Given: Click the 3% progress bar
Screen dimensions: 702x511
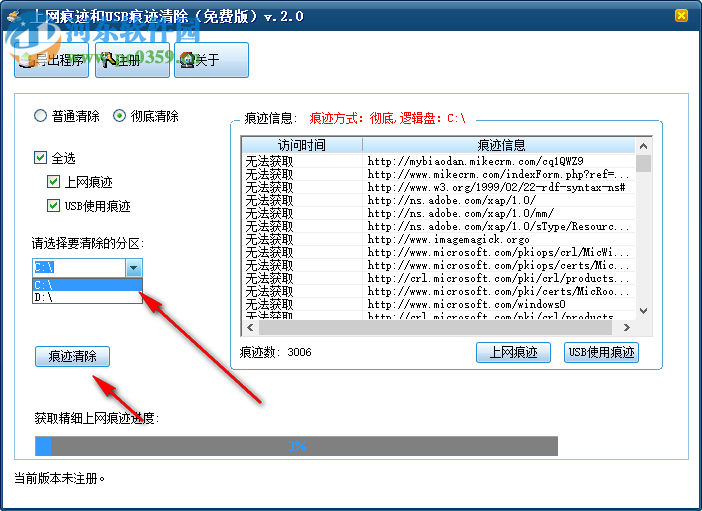Looking at the screenshot, I should point(296,446).
